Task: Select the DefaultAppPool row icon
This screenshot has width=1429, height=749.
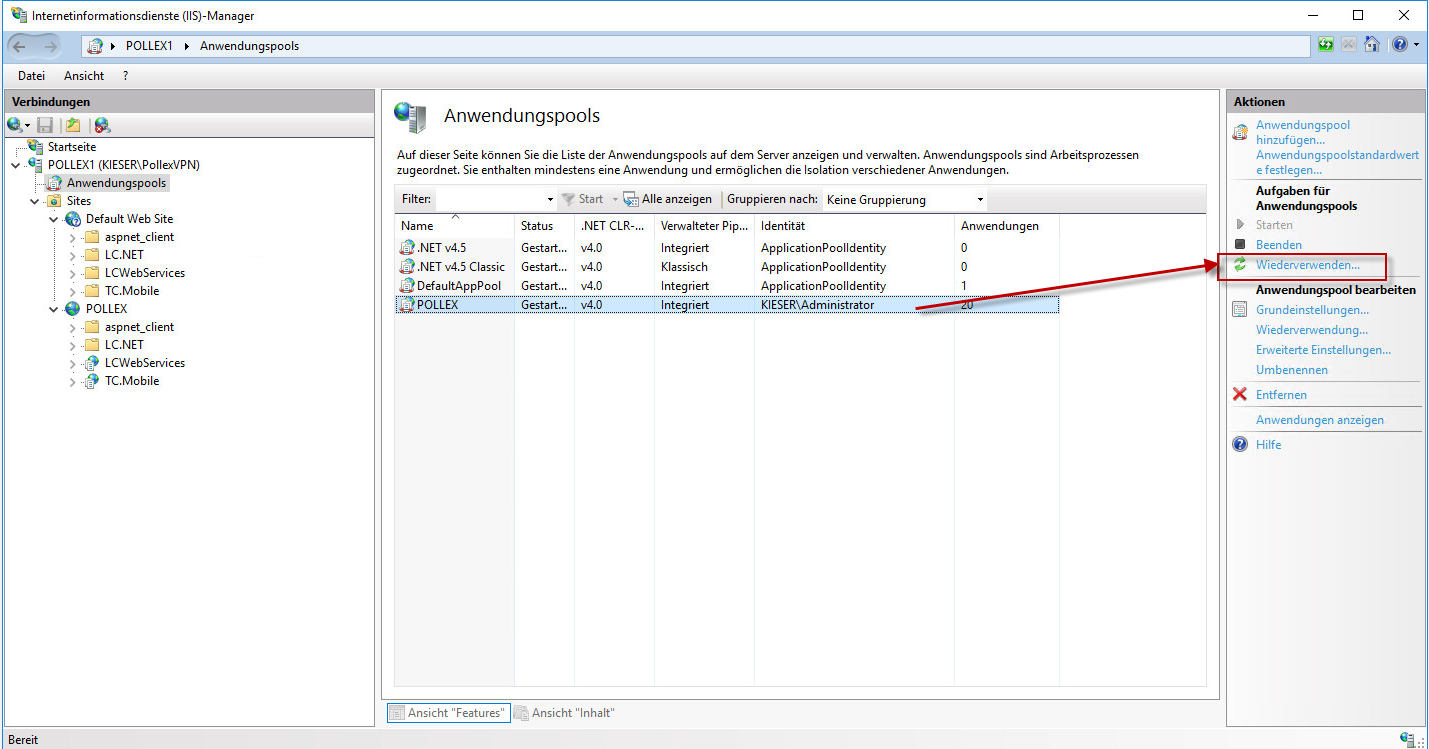Action: (x=406, y=286)
